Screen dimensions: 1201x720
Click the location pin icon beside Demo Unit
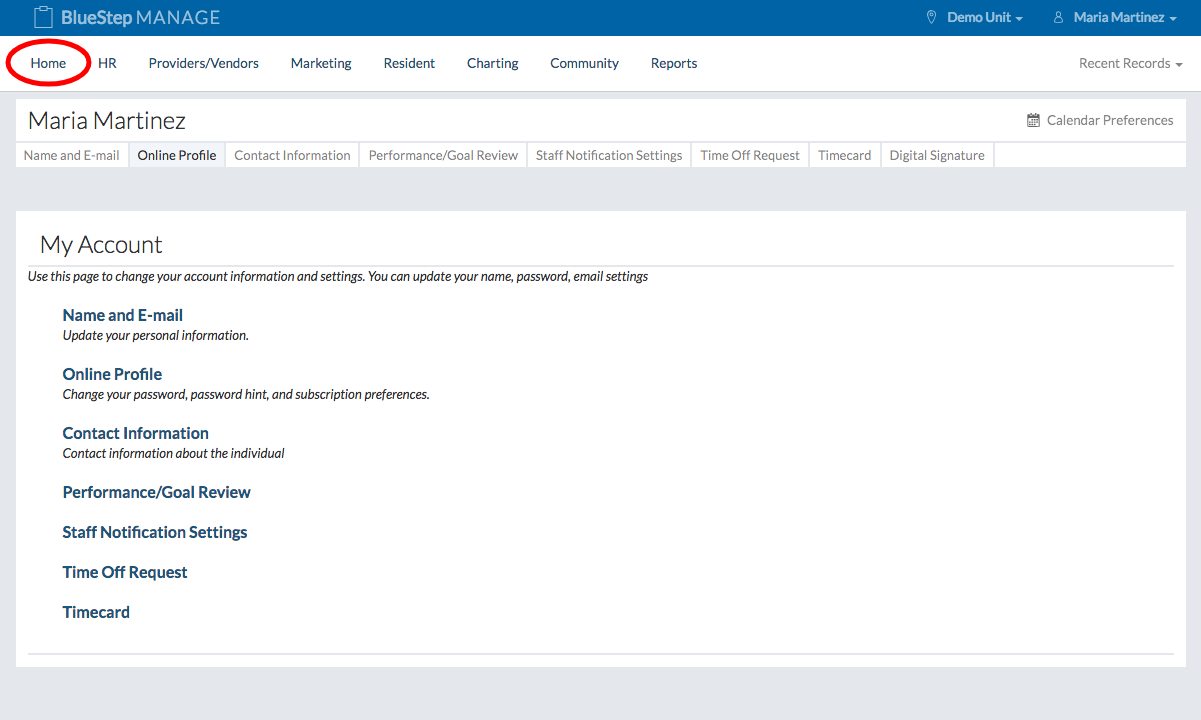click(x=932, y=18)
